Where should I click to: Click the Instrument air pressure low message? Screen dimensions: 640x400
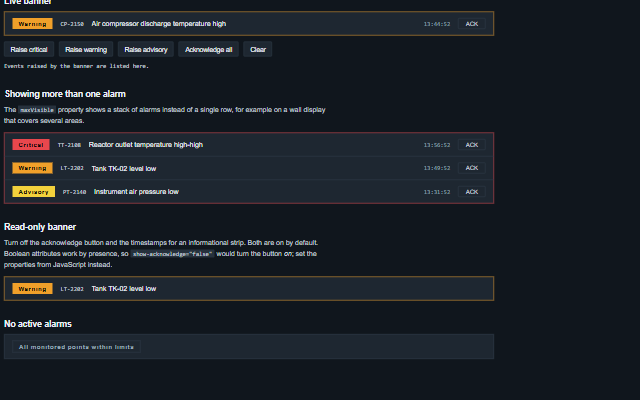coord(136,192)
